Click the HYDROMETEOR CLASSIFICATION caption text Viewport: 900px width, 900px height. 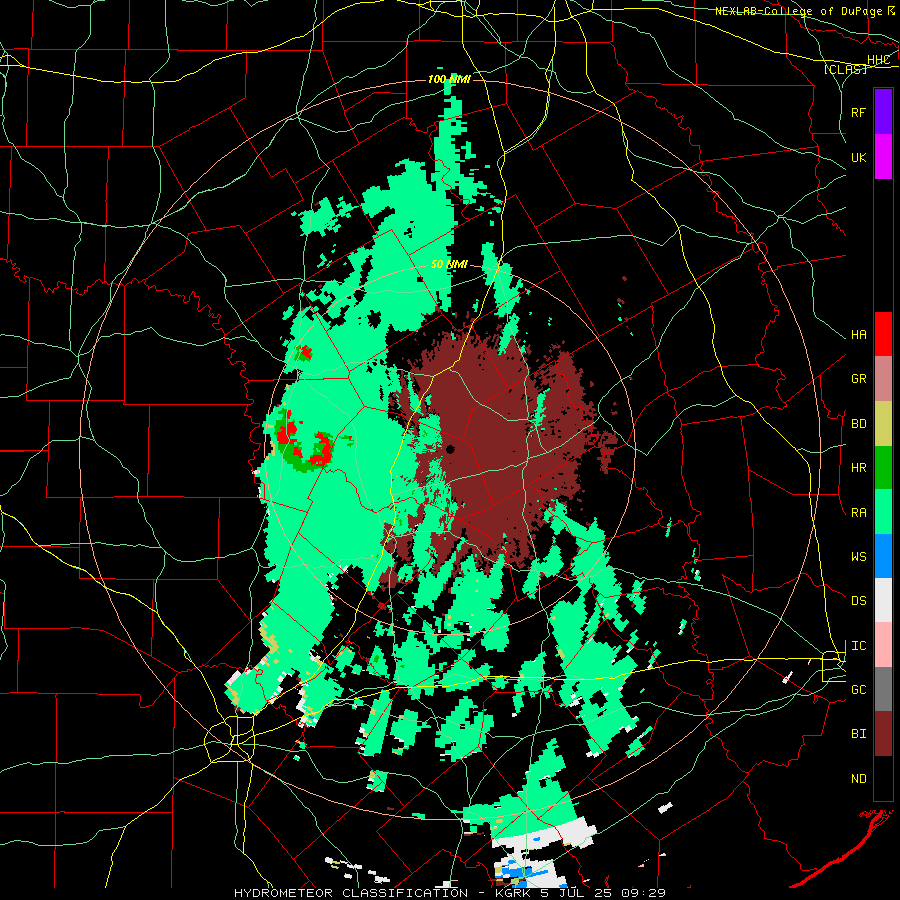[x=351, y=893]
